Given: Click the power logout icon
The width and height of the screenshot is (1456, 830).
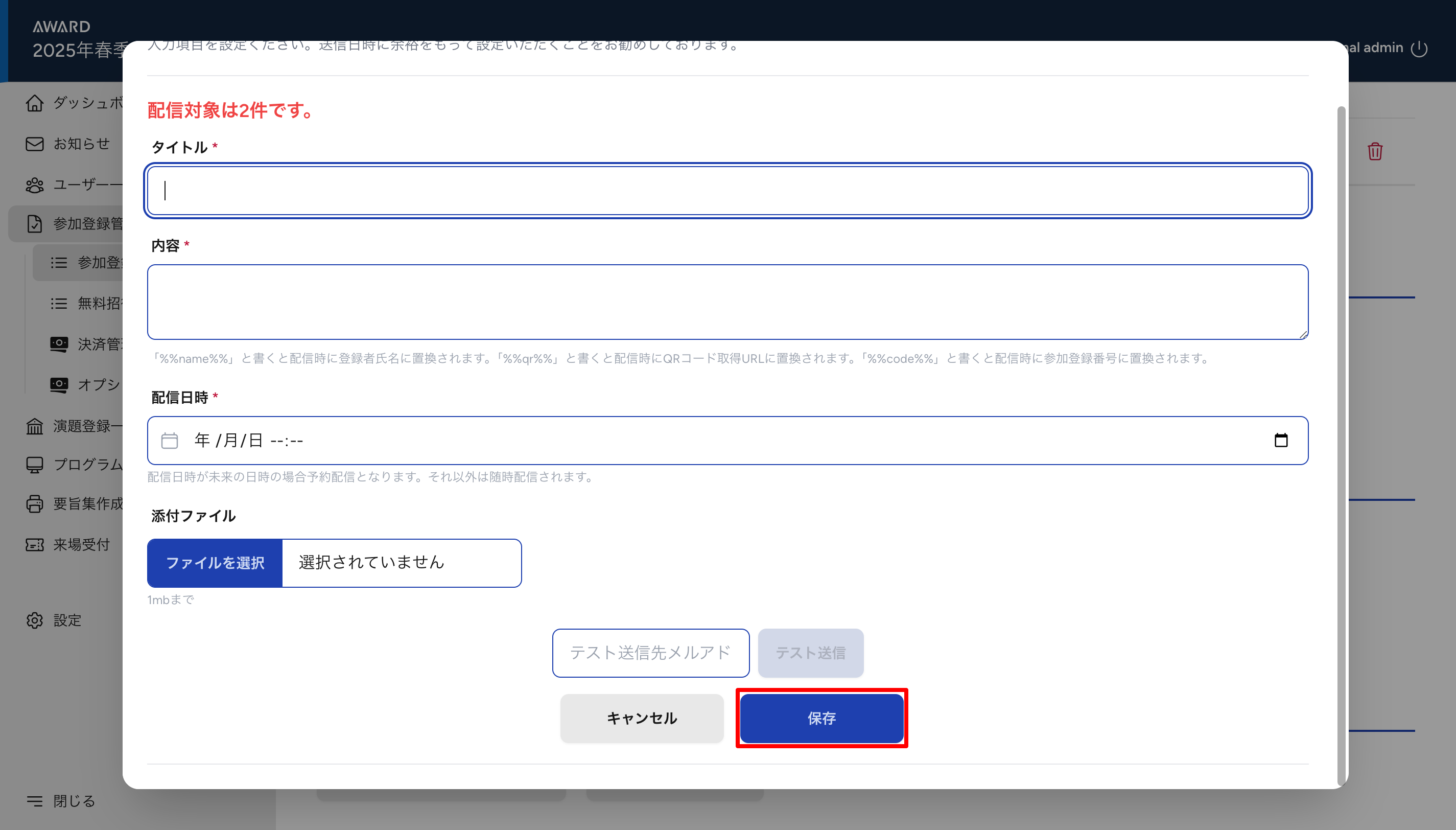Looking at the screenshot, I should 1419,49.
